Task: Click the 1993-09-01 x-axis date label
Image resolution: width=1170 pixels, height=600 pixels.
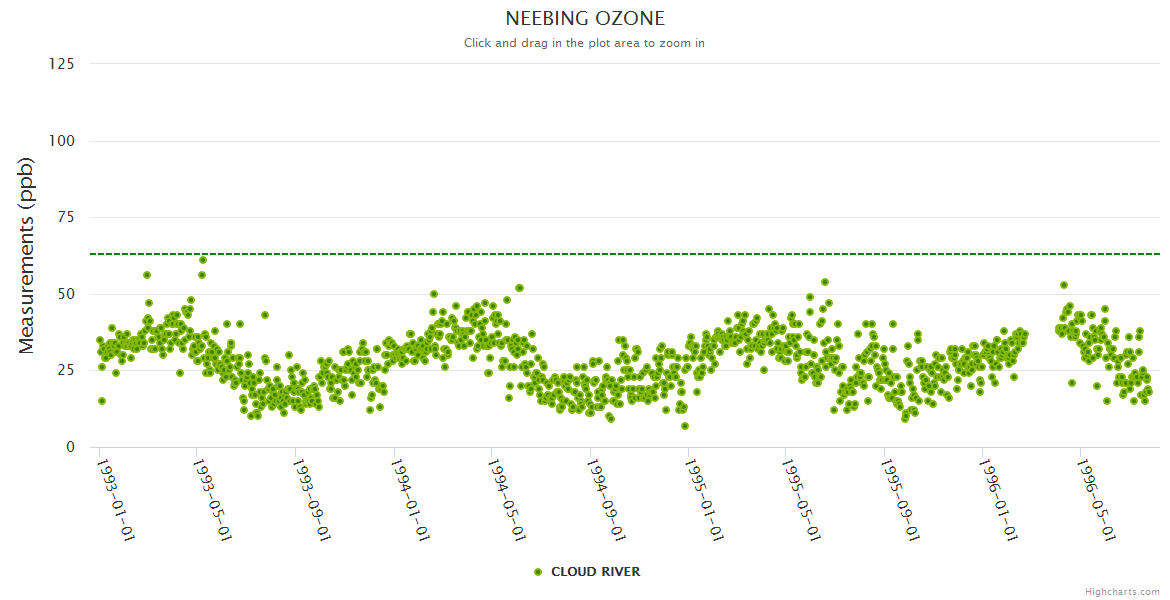Action: (x=313, y=499)
